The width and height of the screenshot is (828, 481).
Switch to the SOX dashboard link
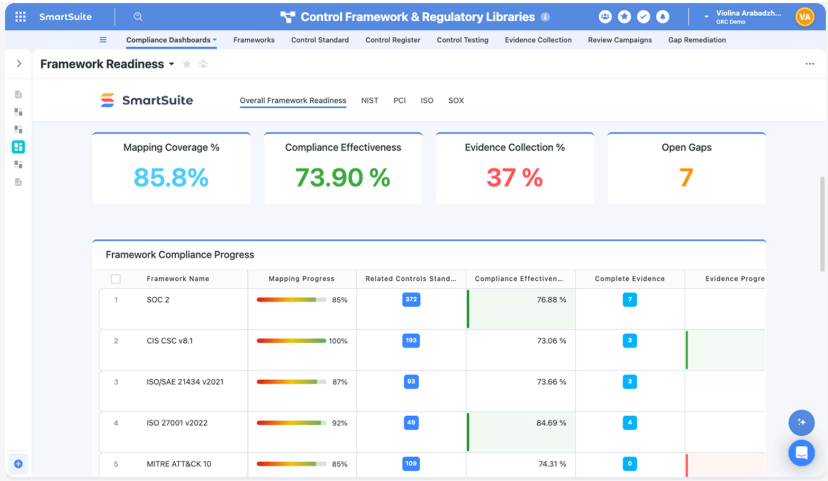[x=456, y=100]
